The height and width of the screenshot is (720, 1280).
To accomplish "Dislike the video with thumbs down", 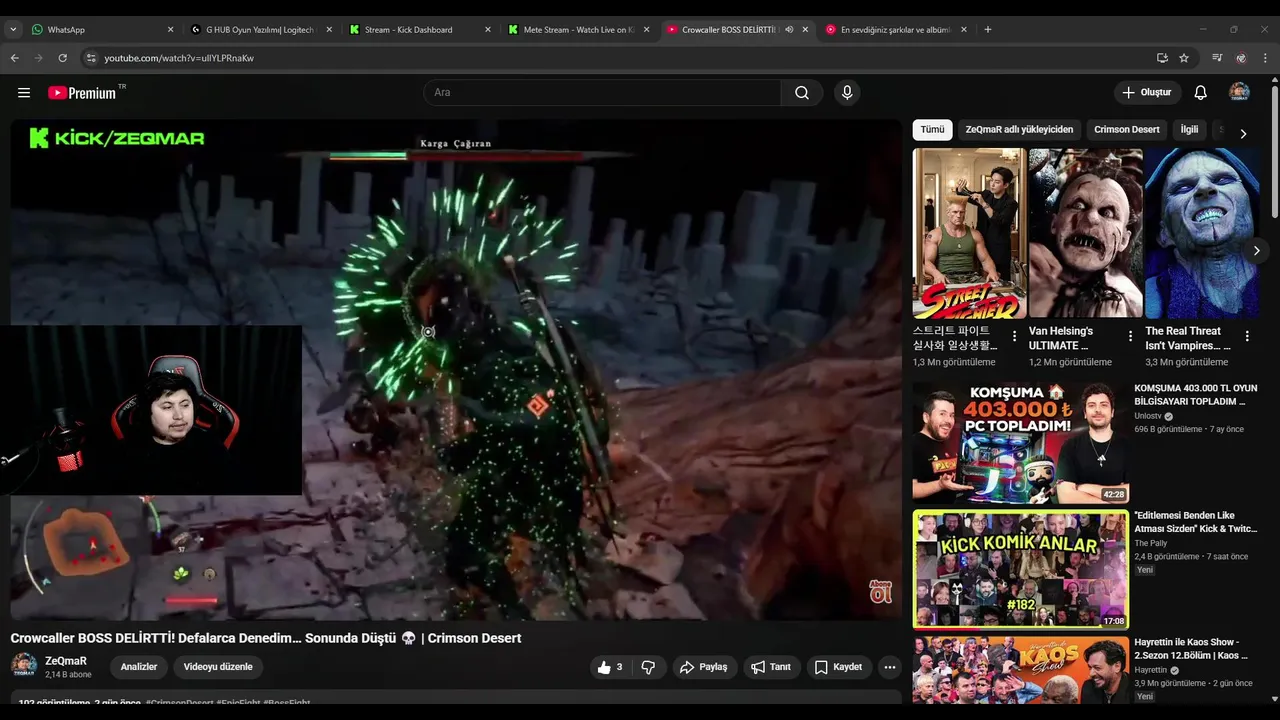I will pyautogui.click(x=648, y=667).
